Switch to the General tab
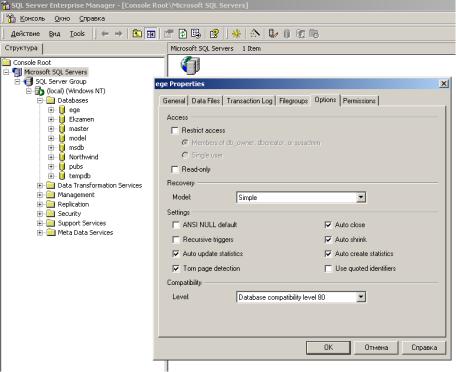Viewport: 456px width, 372px height. pyautogui.click(x=174, y=101)
